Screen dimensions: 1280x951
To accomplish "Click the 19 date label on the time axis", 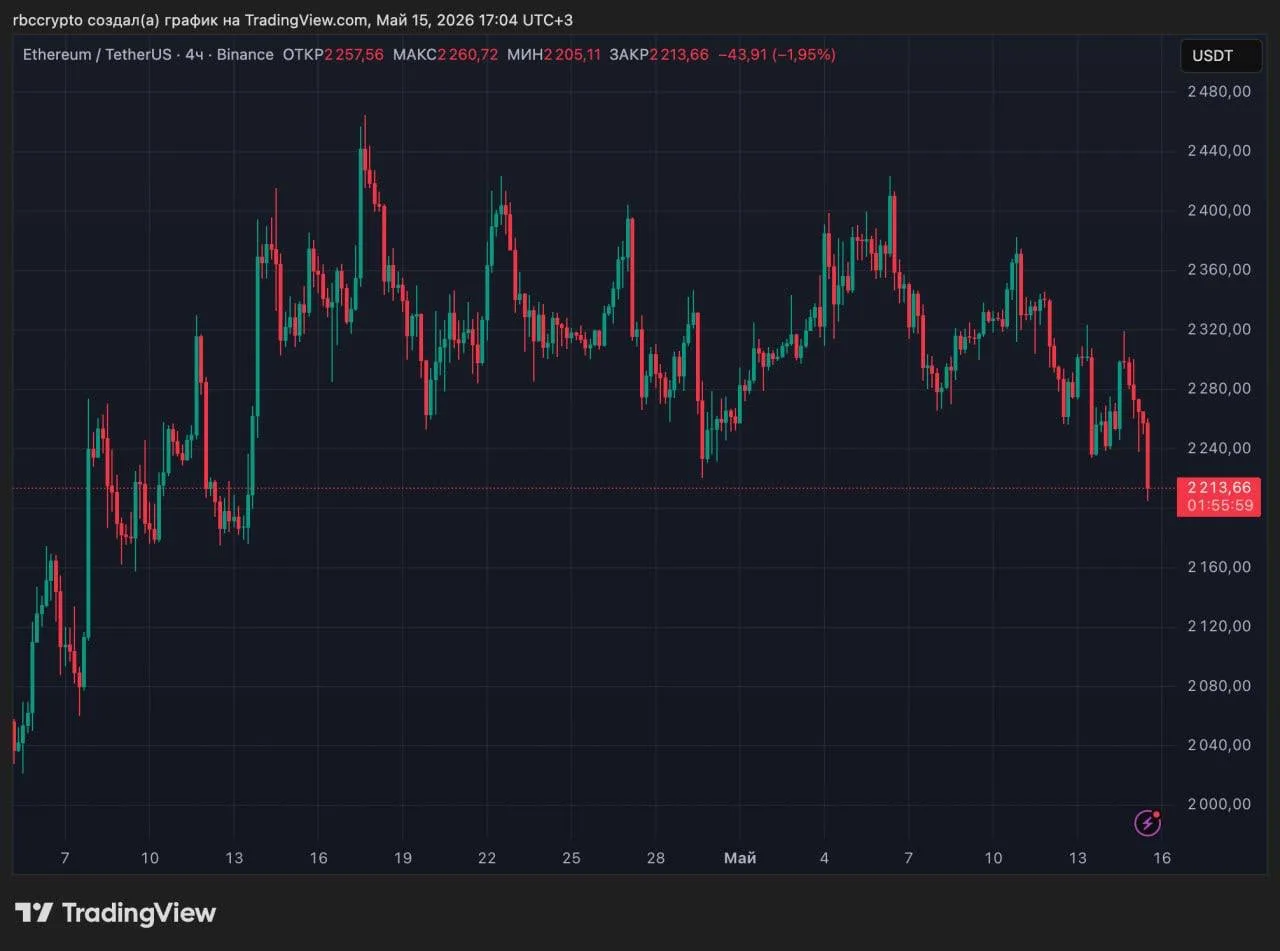I will 403,858.
